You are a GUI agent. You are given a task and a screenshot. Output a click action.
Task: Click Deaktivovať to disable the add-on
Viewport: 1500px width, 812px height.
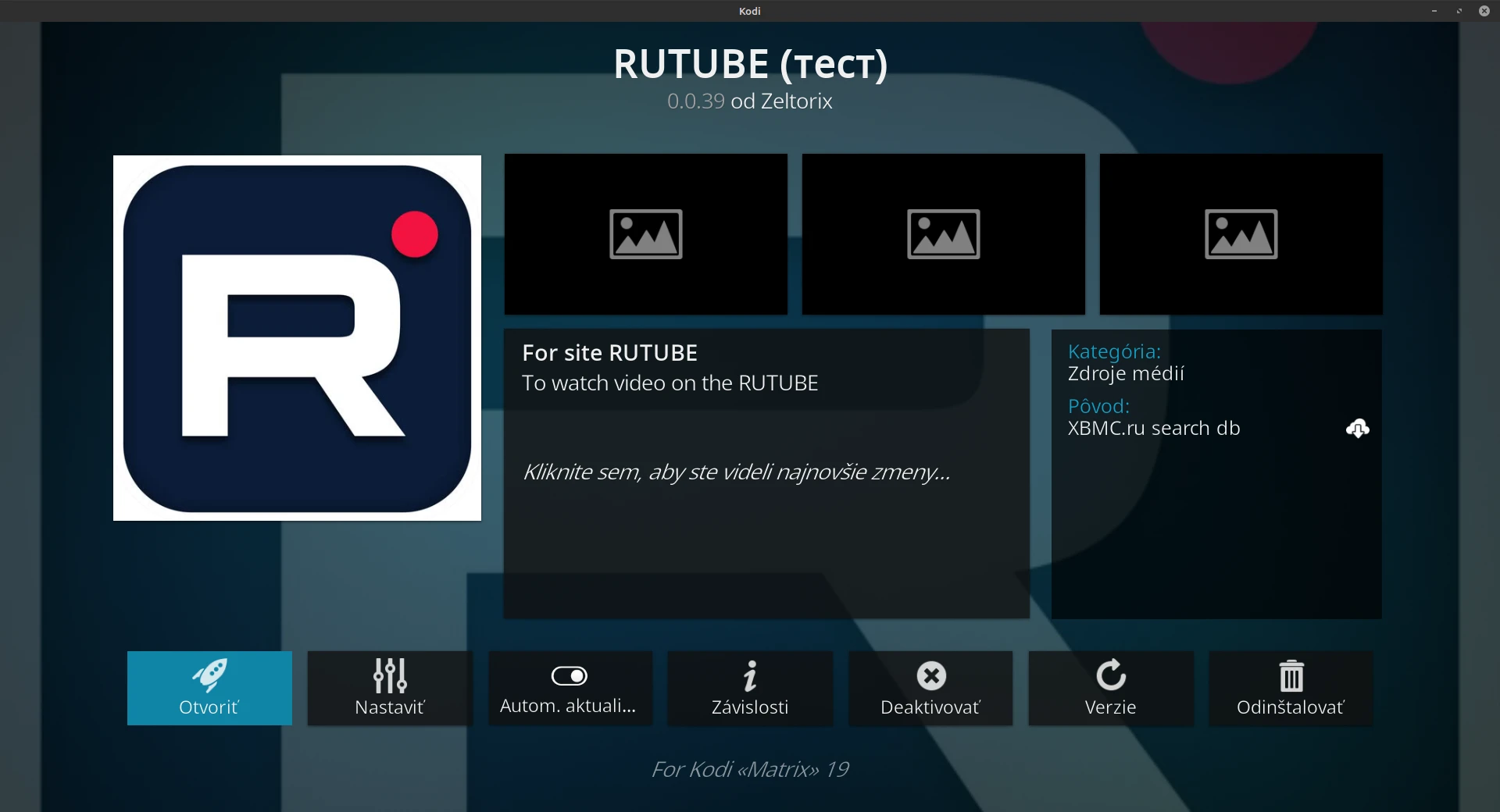(x=930, y=688)
